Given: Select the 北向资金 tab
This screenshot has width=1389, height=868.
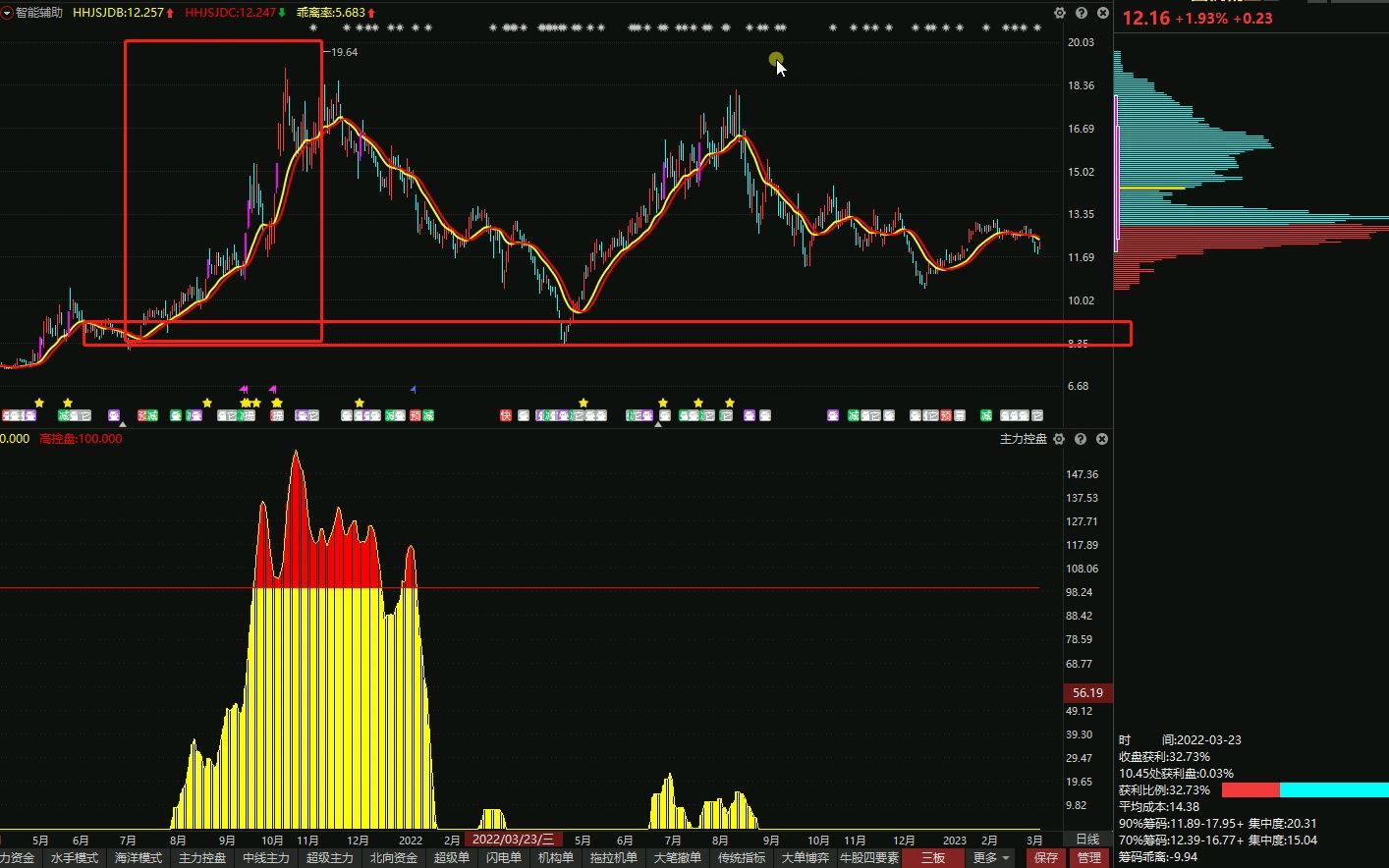Looking at the screenshot, I should (394, 858).
